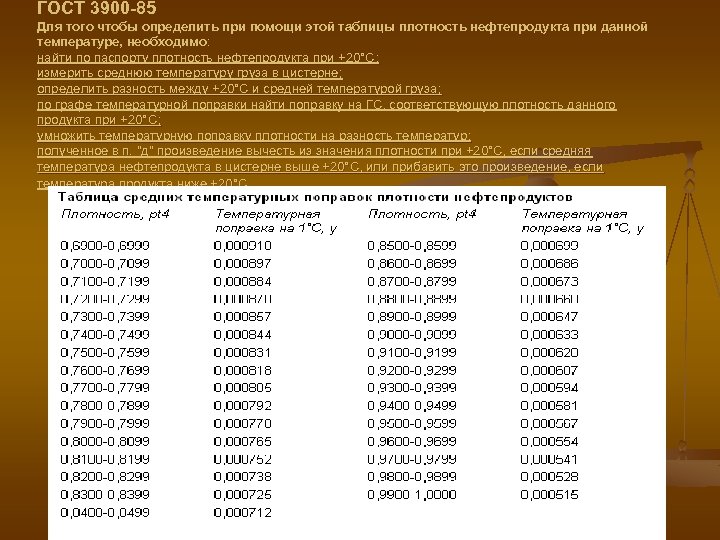Select correction value 0,000897

pos(242,264)
